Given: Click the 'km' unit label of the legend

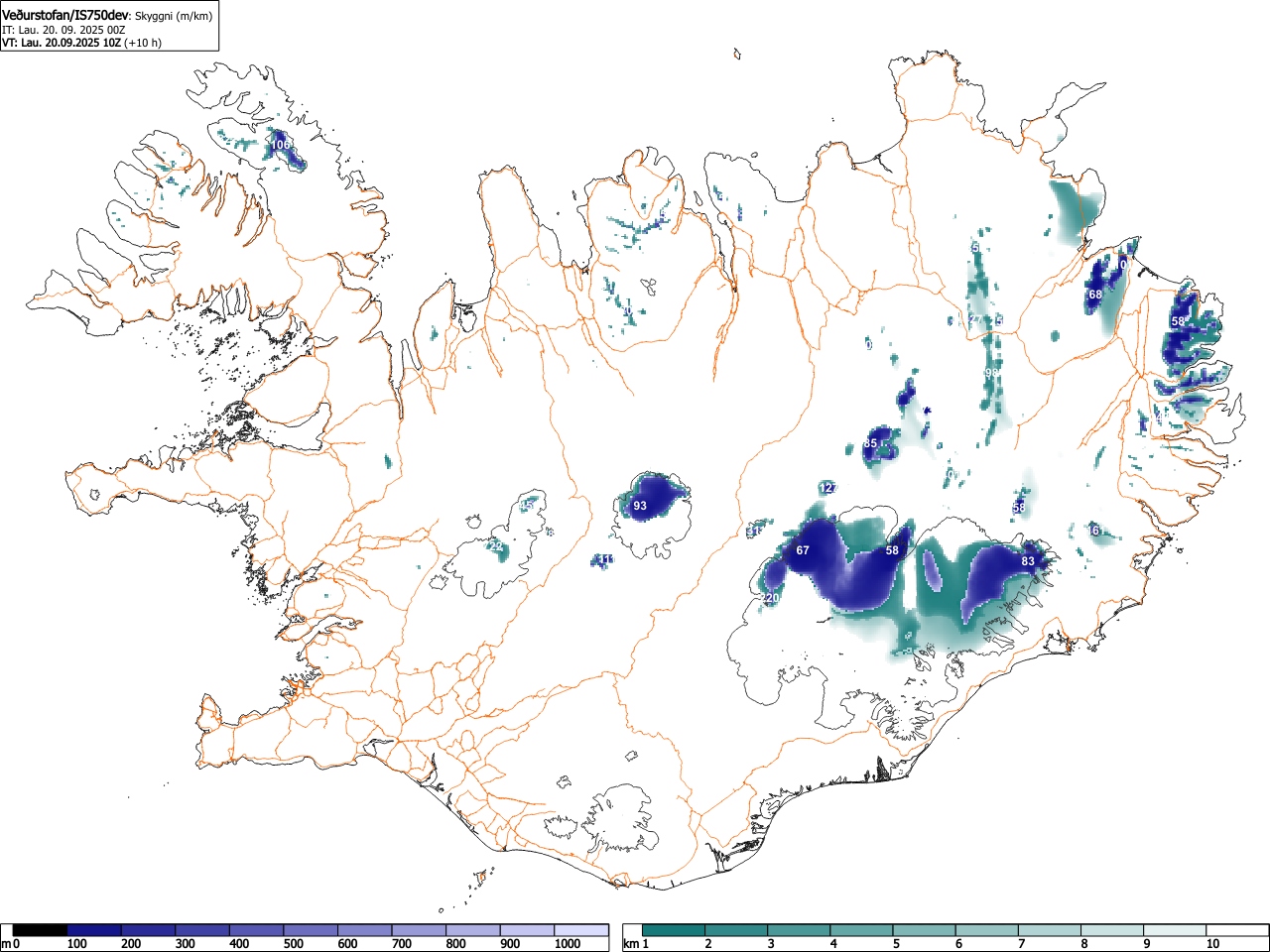Looking at the screenshot, I should click(630, 944).
